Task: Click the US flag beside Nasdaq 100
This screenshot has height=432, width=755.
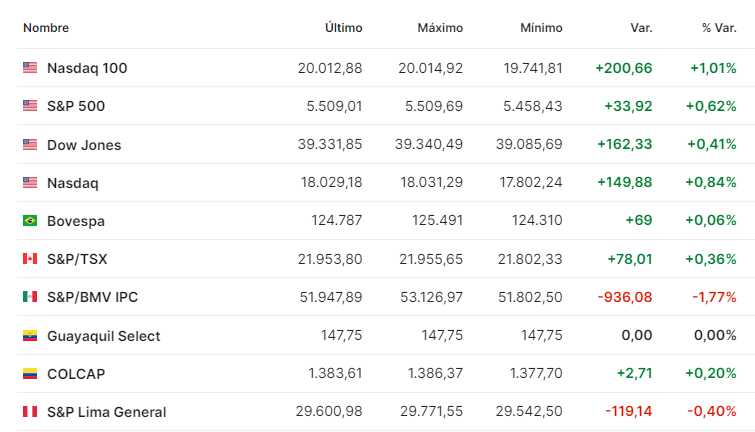Action: tap(30, 67)
